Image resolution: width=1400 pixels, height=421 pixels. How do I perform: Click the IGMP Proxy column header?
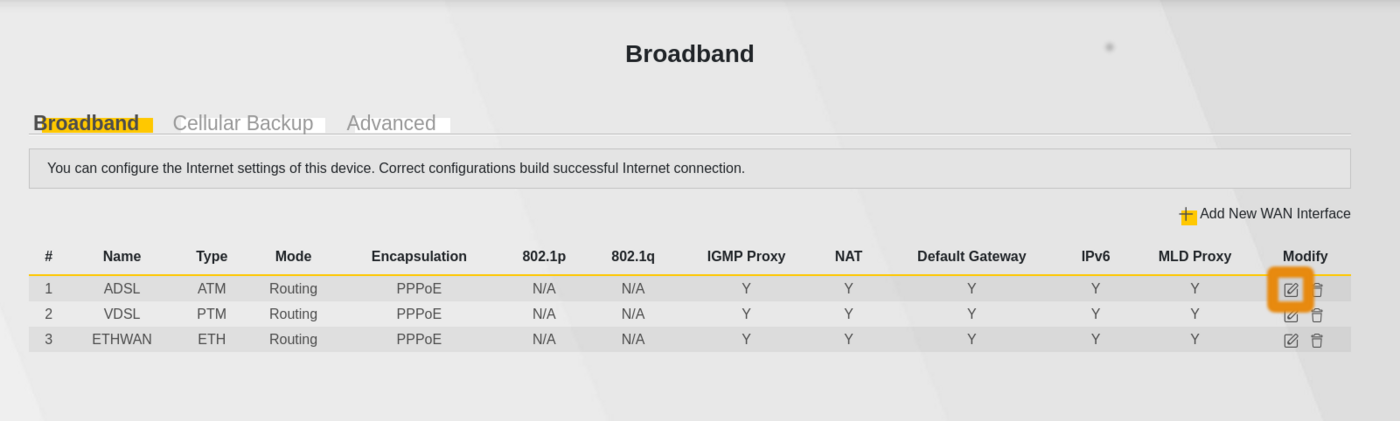coord(746,256)
